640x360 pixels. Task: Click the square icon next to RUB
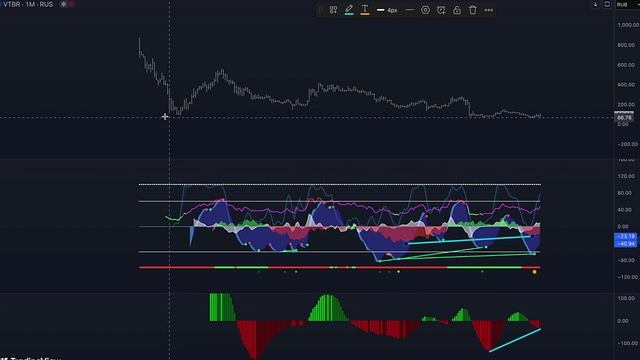607,4
